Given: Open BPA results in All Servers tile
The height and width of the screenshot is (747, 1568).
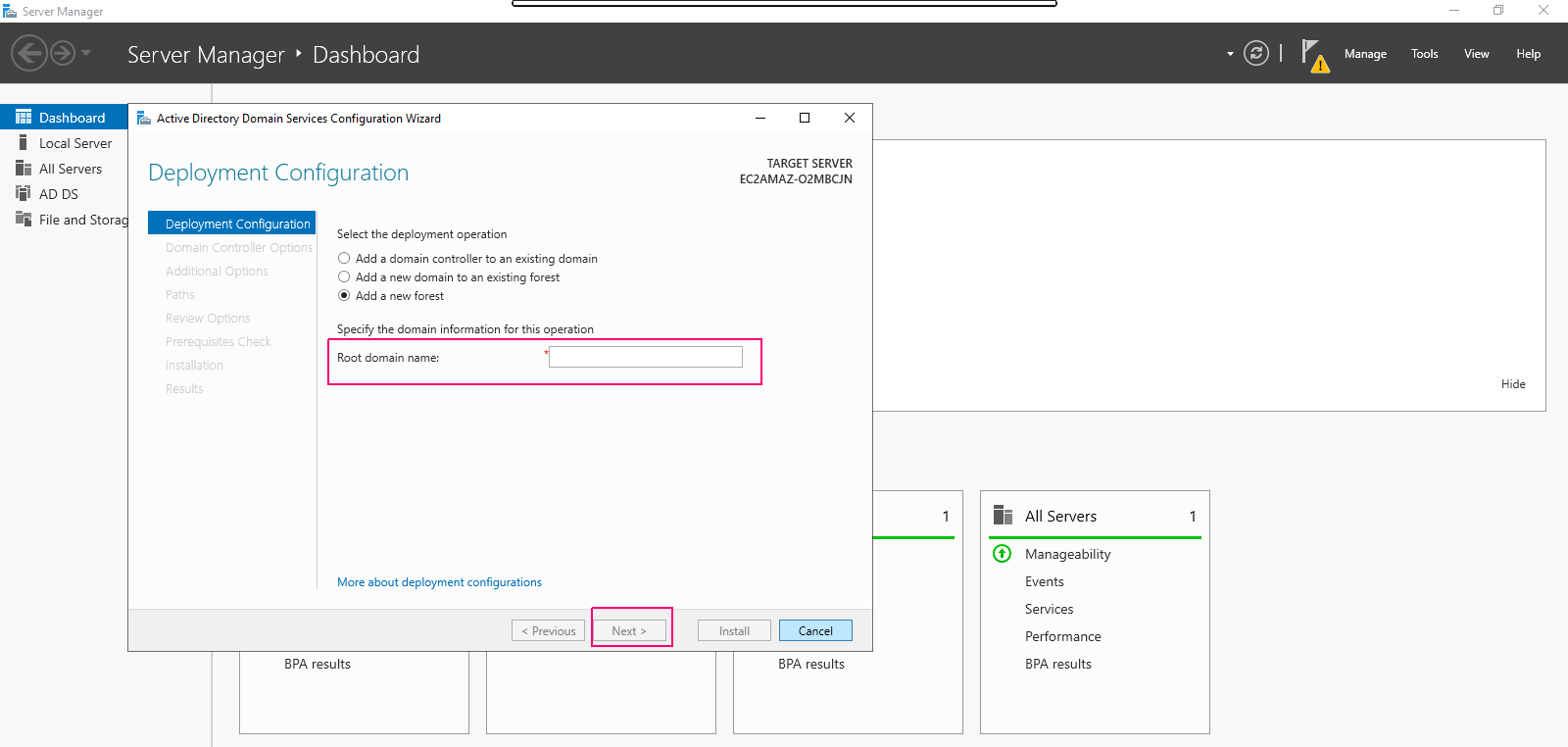Looking at the screenshot, I should [1057, 664].
